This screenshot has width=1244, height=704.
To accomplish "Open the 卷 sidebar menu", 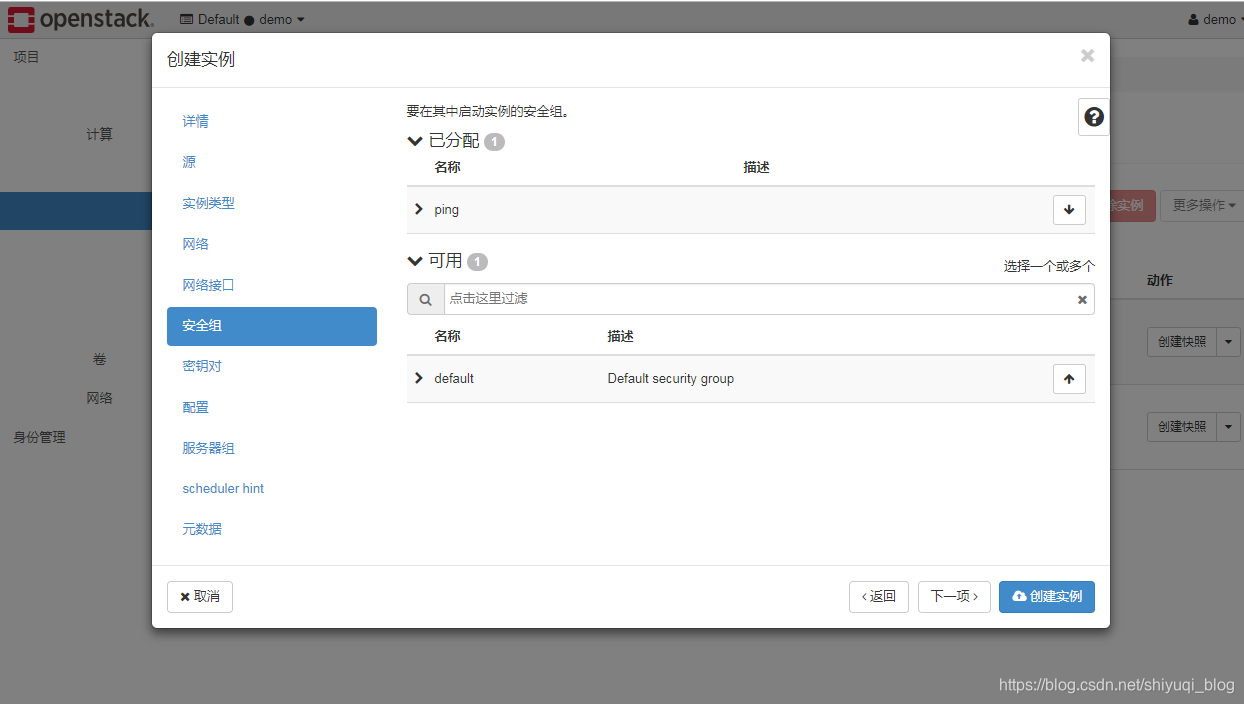I will (99, 359).
